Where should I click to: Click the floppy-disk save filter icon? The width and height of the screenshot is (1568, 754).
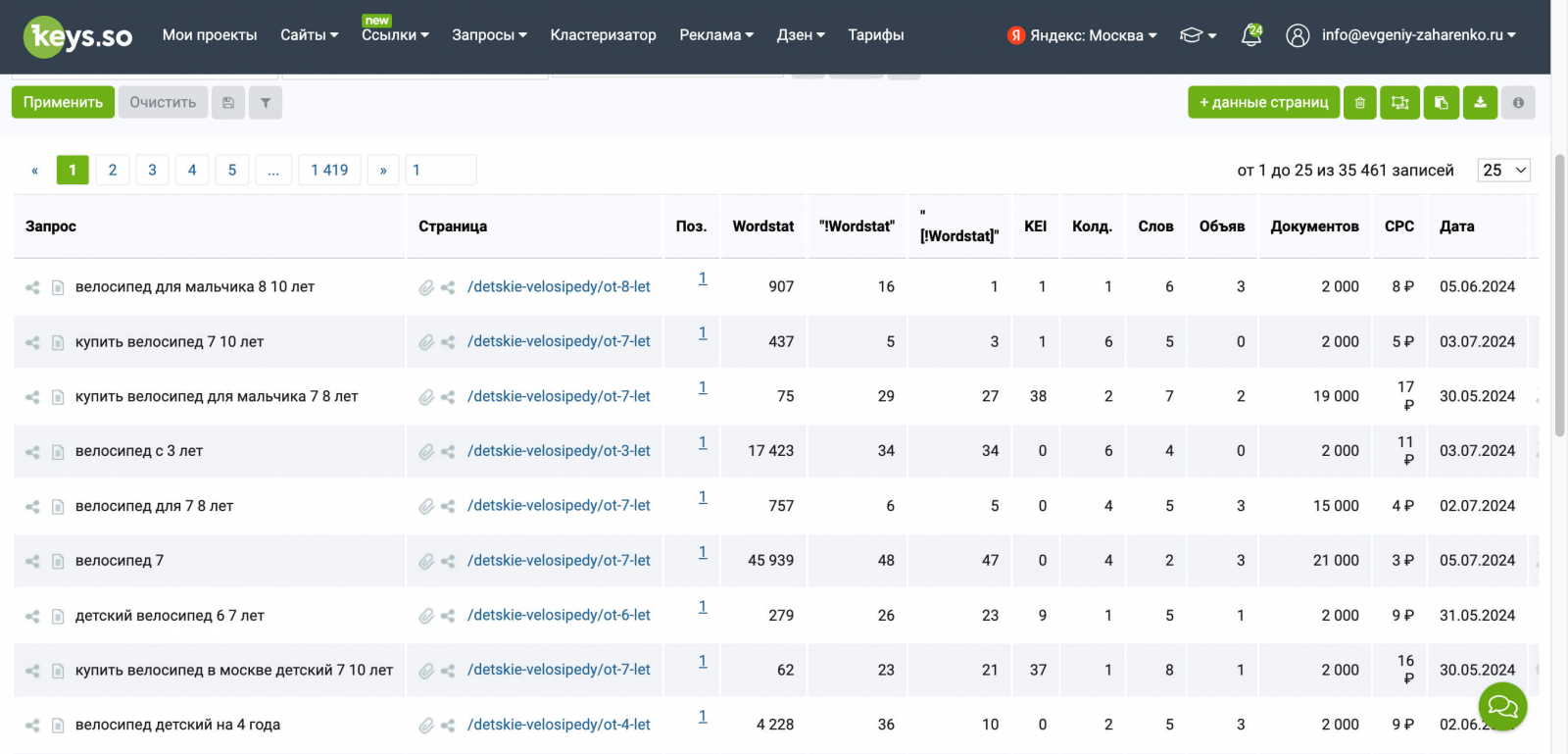tap(228, 103)
